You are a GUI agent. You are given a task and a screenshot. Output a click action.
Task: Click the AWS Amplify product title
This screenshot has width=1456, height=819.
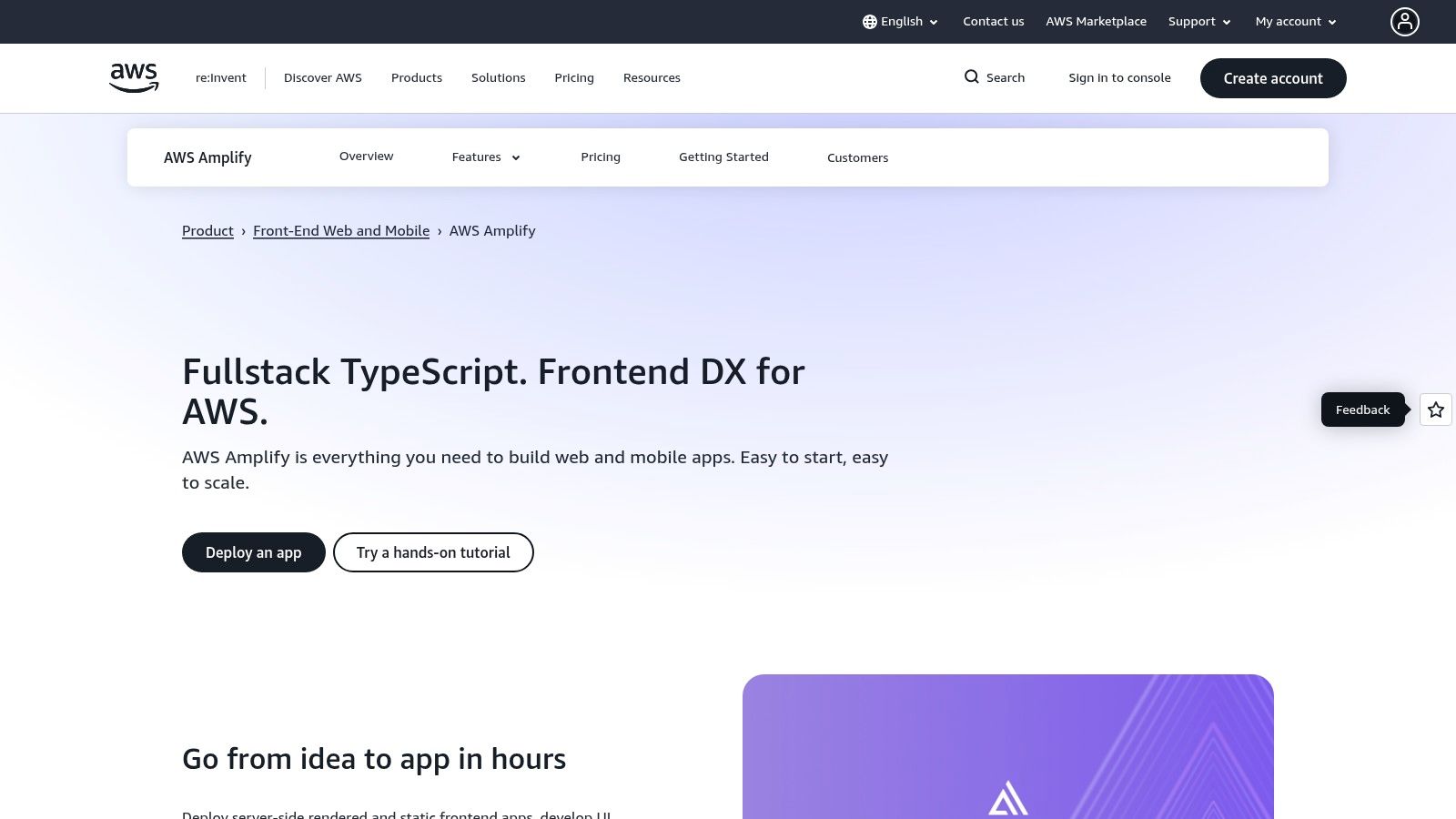(x=207, y=157)
